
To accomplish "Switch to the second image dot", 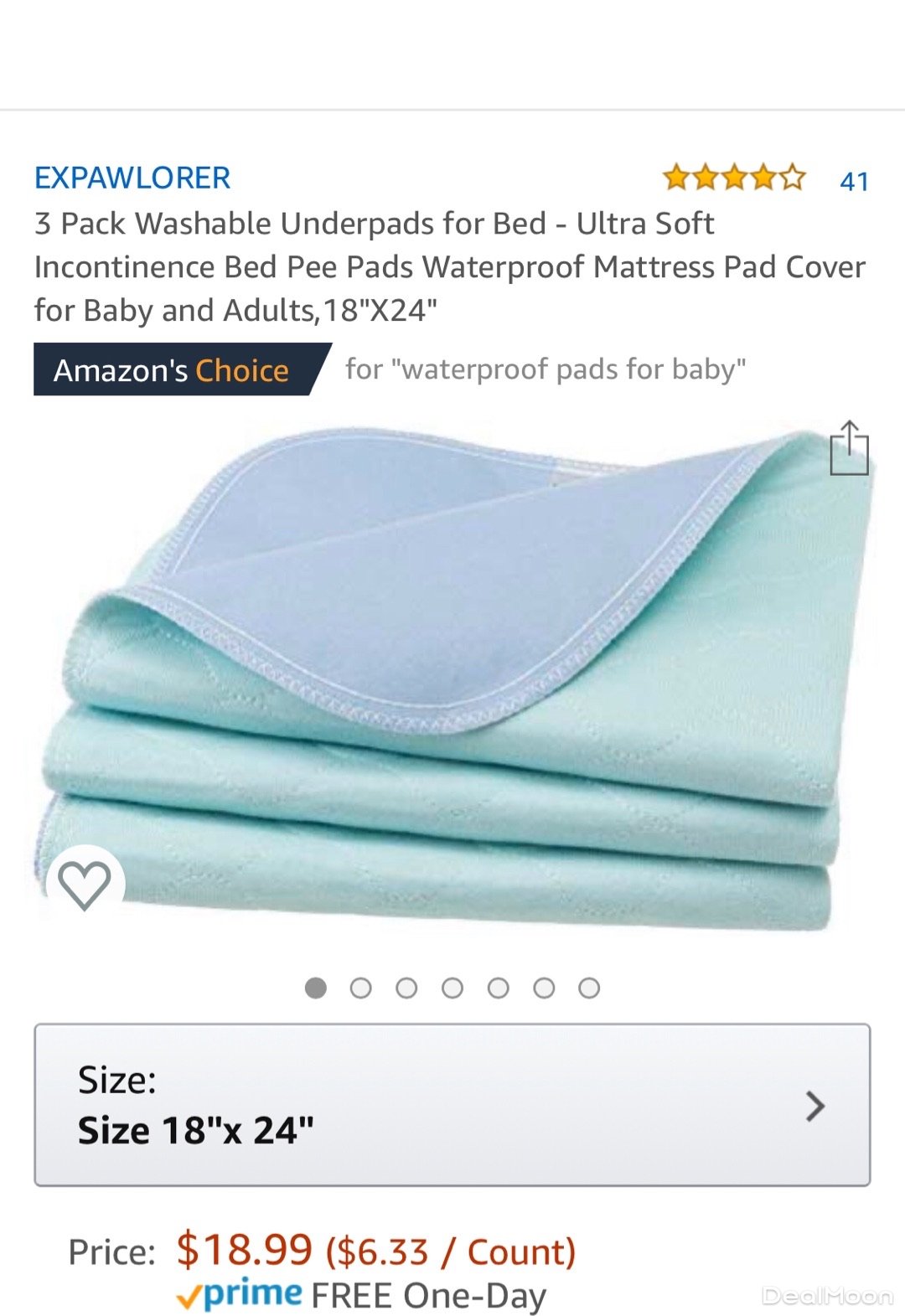I will click(361, 988).
